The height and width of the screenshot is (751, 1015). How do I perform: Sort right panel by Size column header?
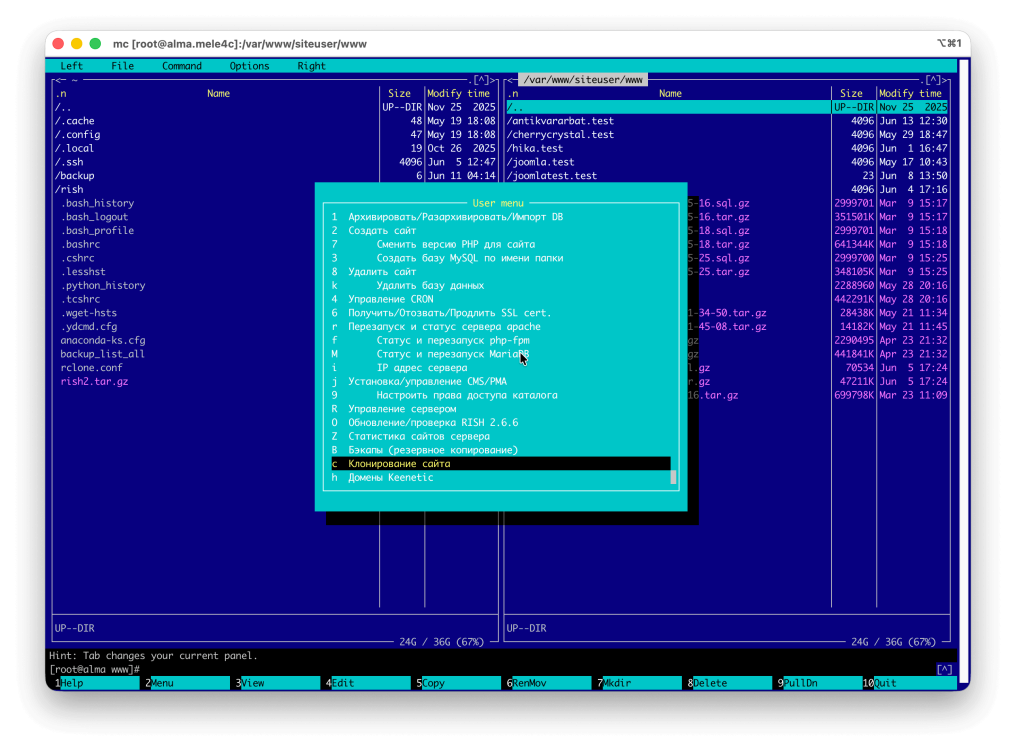point(851,94)
